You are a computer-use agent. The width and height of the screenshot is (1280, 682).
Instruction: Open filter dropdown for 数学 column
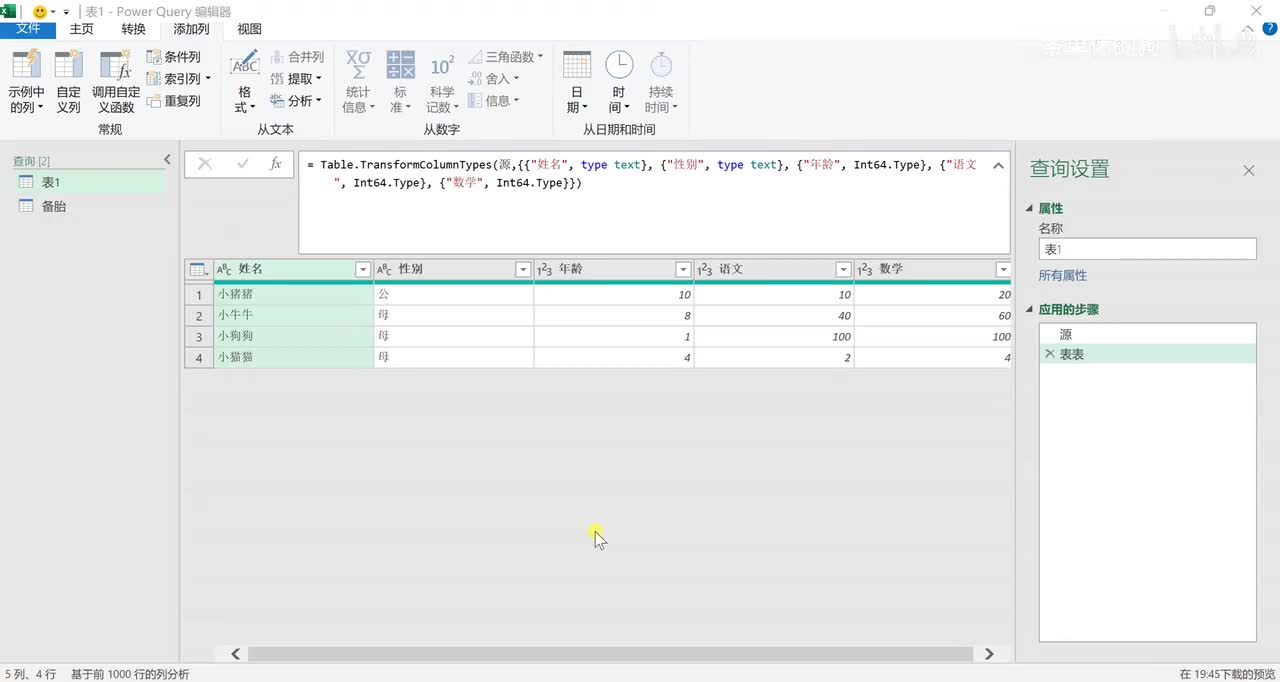click(1003, 270)
